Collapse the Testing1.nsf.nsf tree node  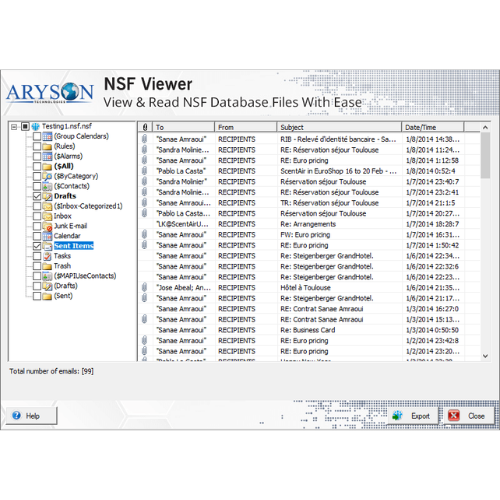(x=14, y=127)
